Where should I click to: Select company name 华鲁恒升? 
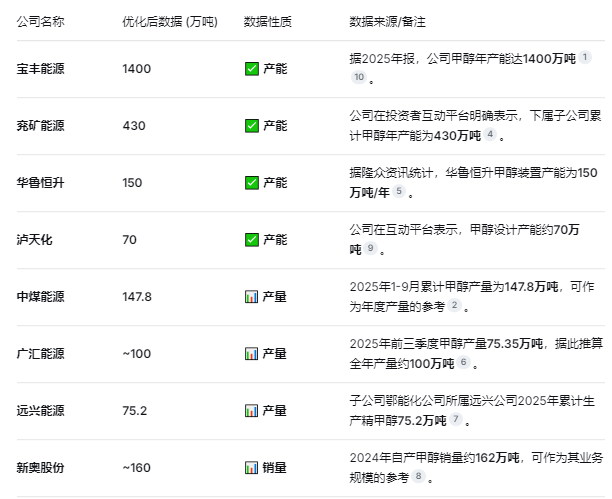click(x=40, y=183)
